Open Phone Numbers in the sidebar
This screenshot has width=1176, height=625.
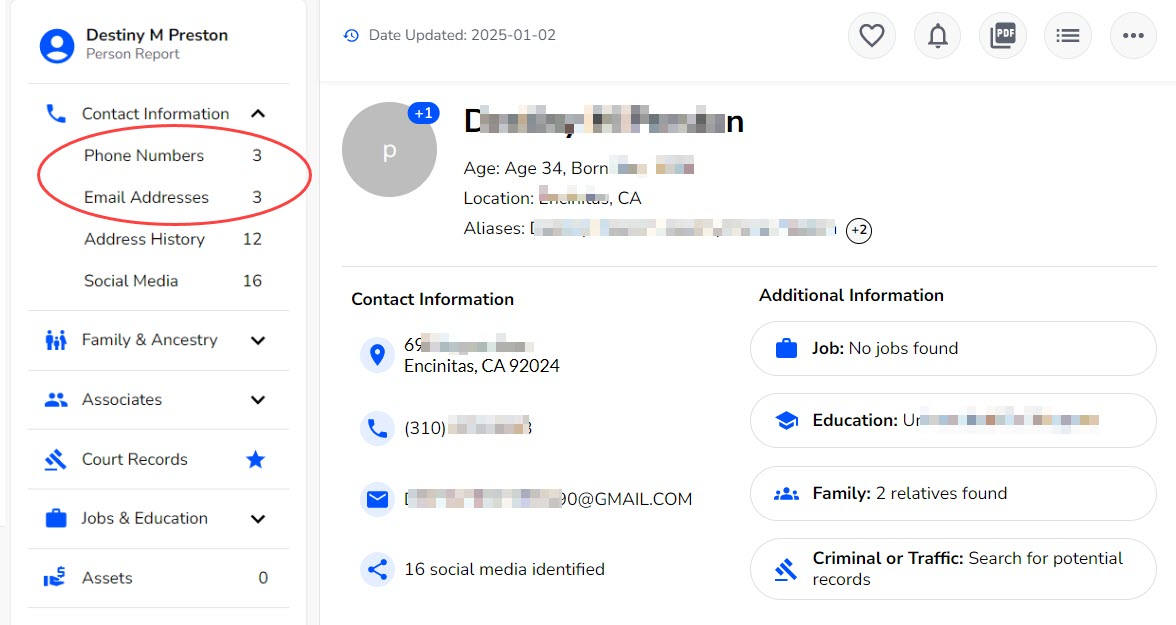click(143, 155)
